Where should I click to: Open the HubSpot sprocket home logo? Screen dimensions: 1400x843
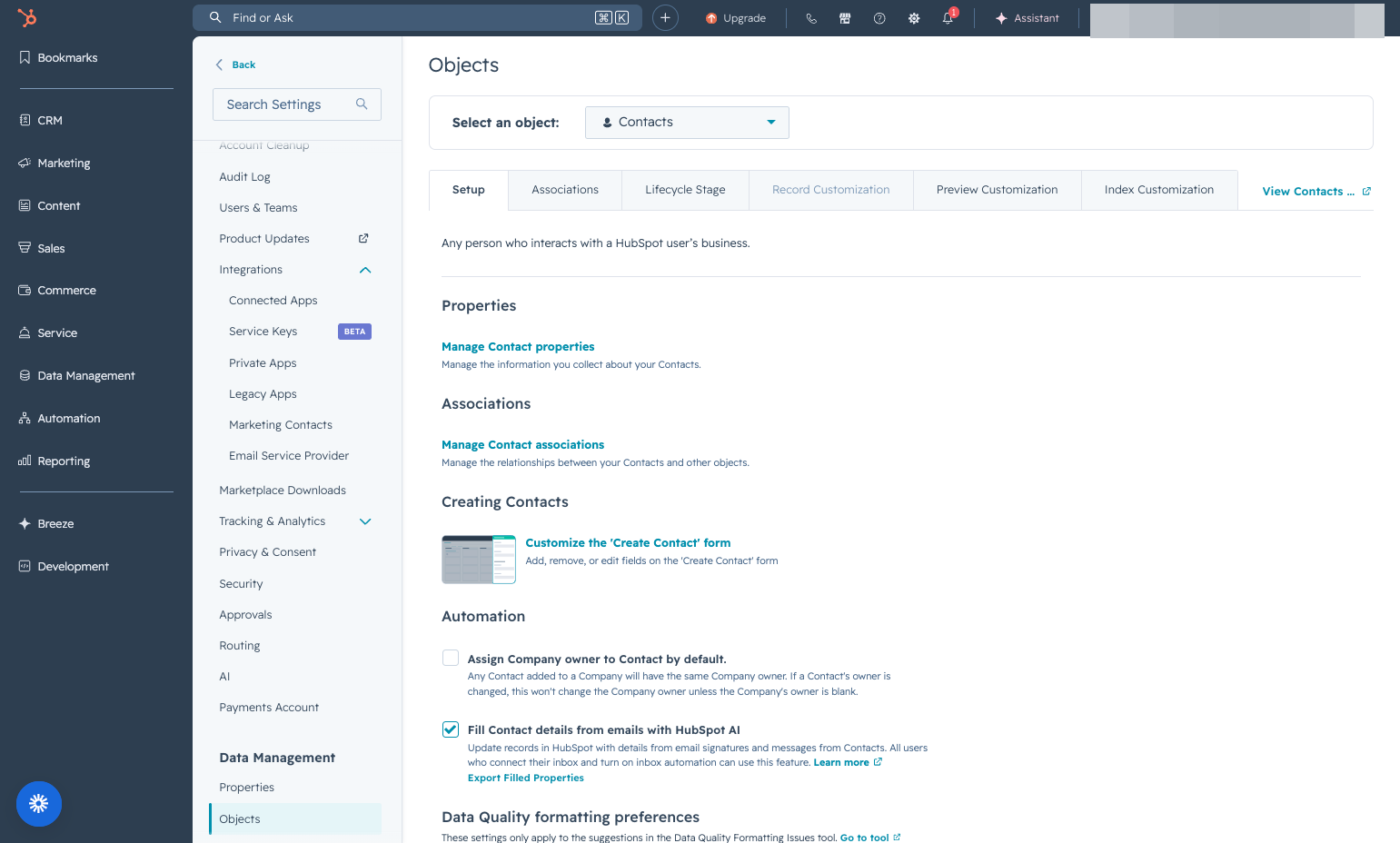click(27, 17)
